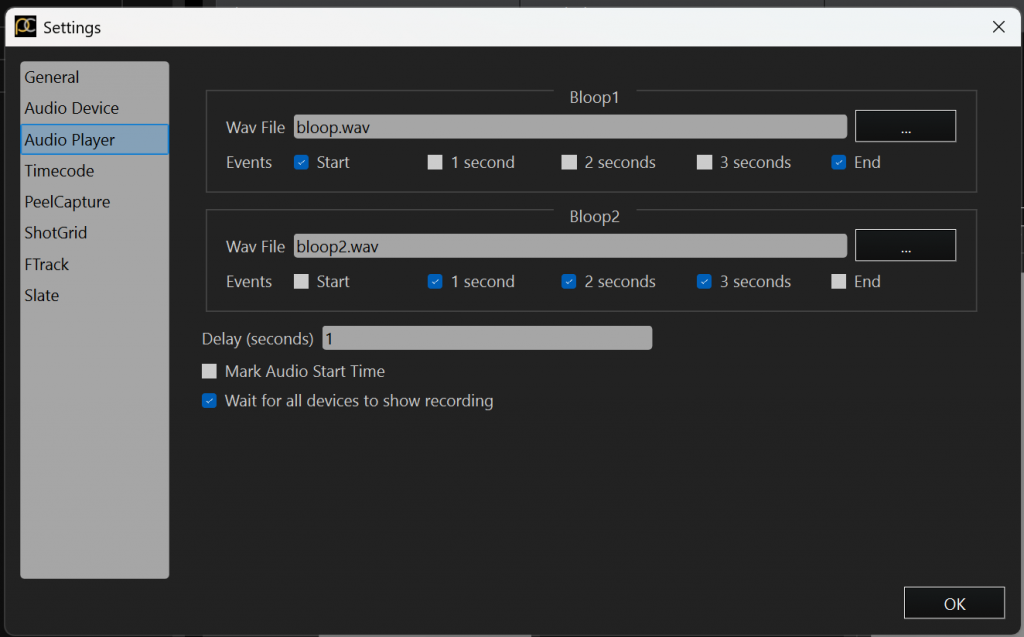Uncheck Bloop2 2 seconds event

569,282
